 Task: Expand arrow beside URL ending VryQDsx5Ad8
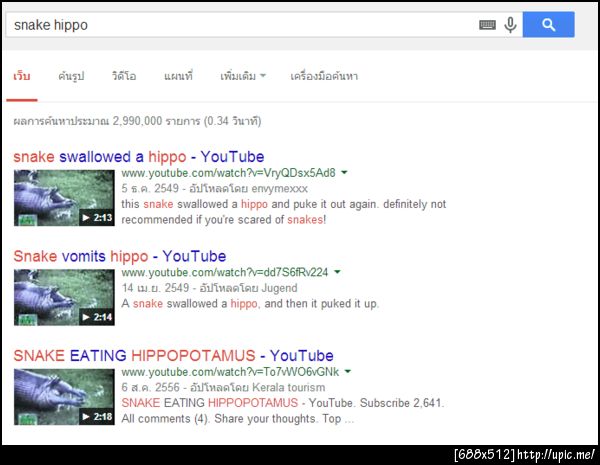click(x=344, y=173)
